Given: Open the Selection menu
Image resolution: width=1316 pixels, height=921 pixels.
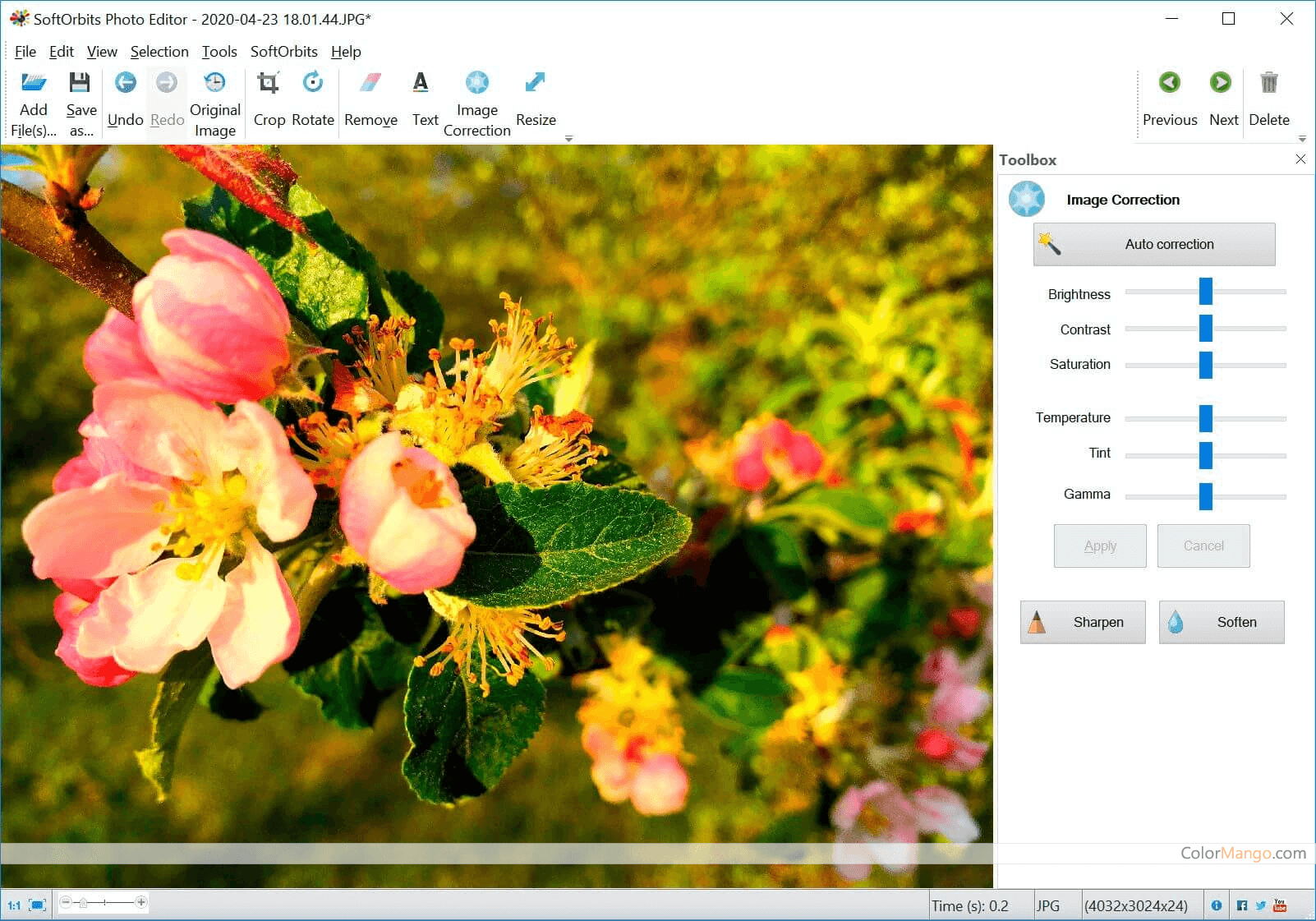Looking at the screenshot, I should [159, 52].
